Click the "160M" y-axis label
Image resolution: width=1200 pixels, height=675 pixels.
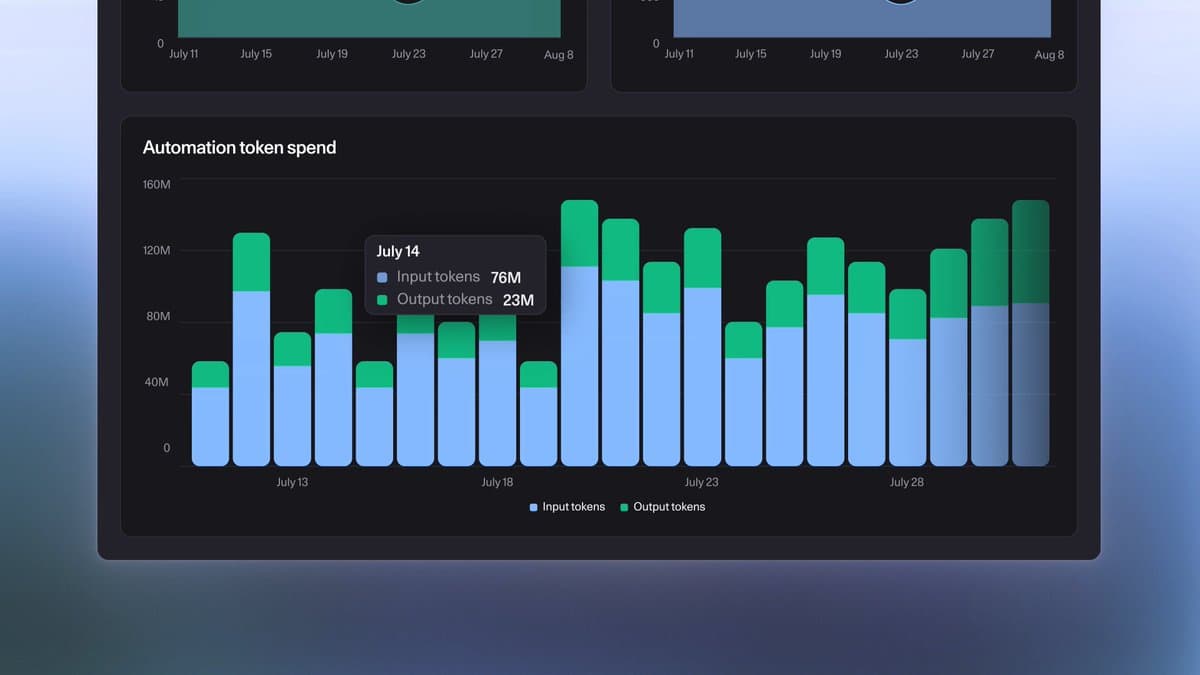click(x=157, y=184)
